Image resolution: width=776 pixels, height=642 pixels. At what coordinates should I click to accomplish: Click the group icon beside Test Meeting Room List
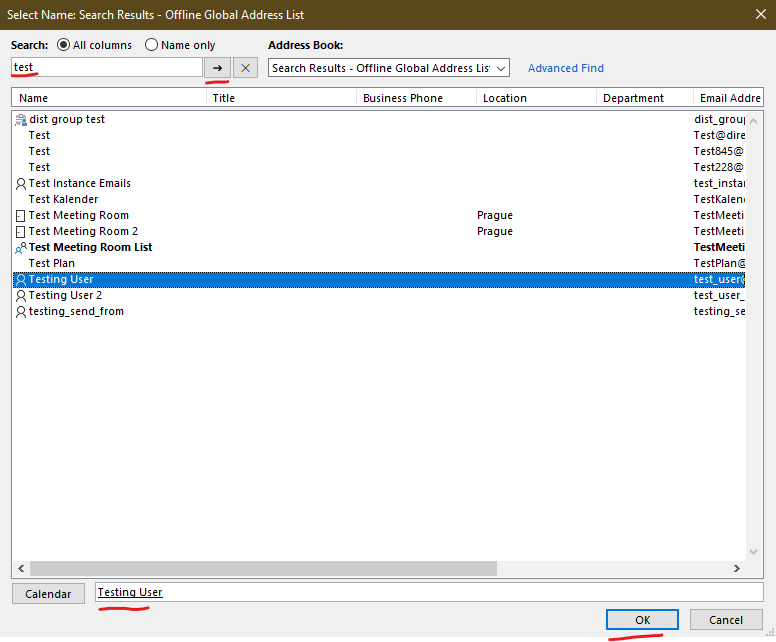21,248
